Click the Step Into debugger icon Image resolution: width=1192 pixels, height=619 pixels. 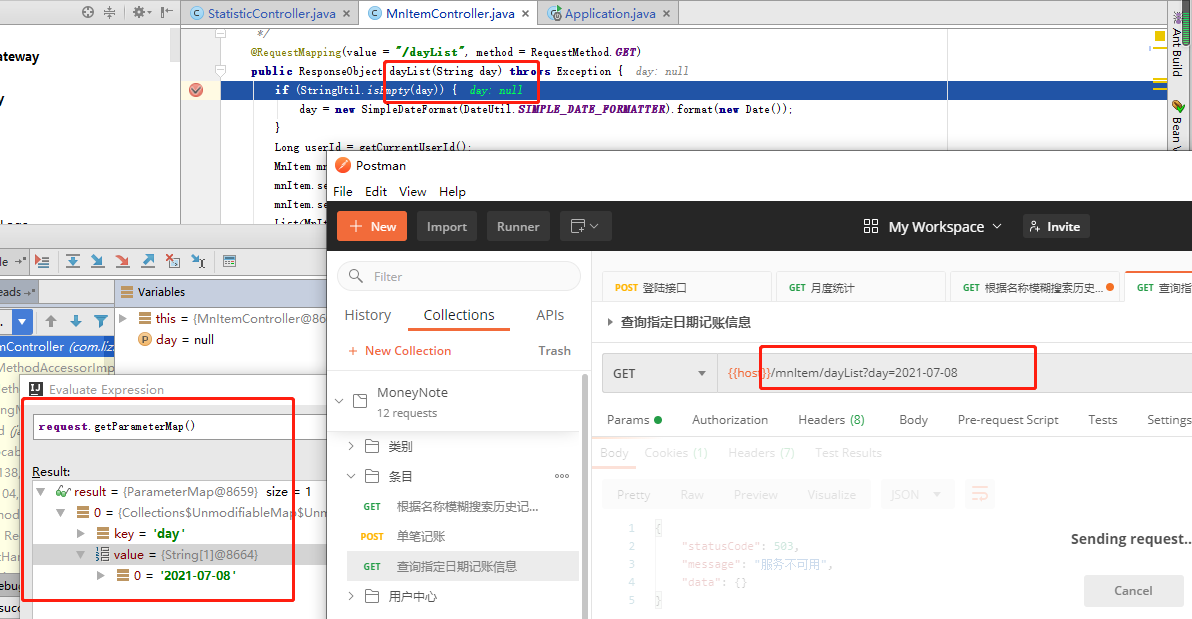pyautogui.click(x=97, y=260)
